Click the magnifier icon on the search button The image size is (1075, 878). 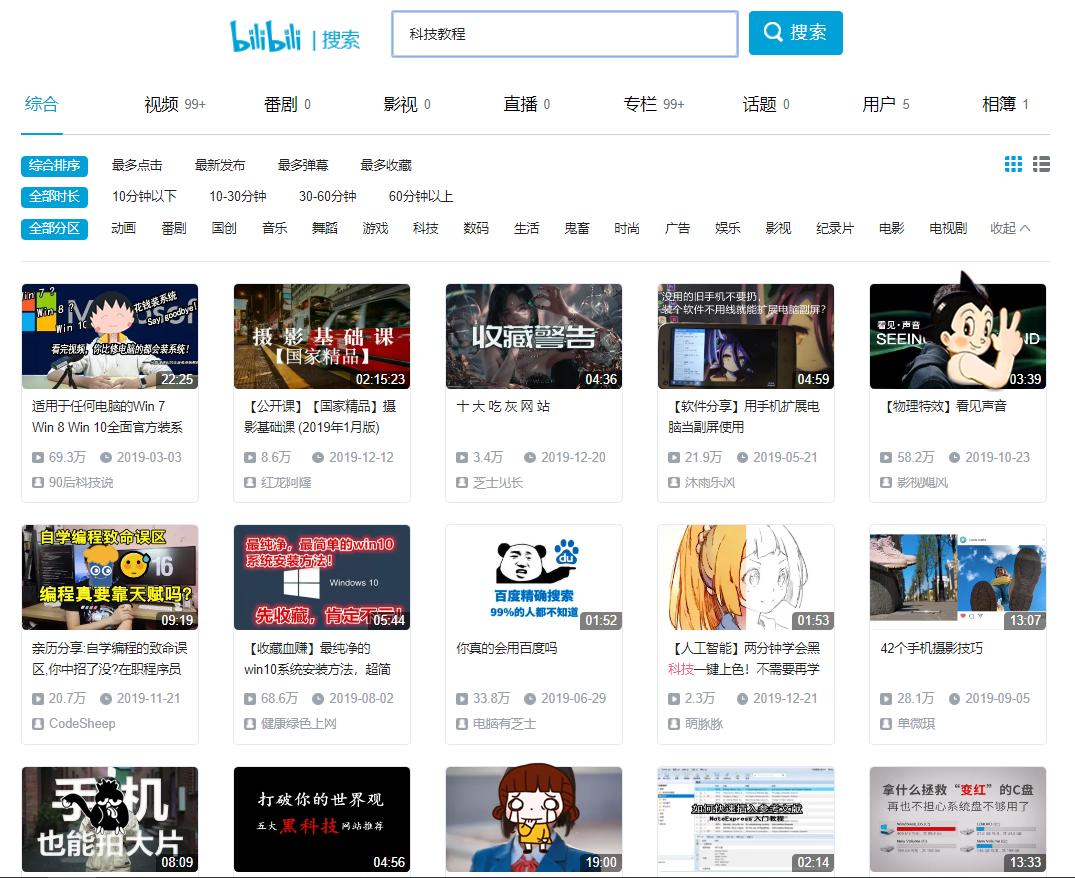pos(771,33)
